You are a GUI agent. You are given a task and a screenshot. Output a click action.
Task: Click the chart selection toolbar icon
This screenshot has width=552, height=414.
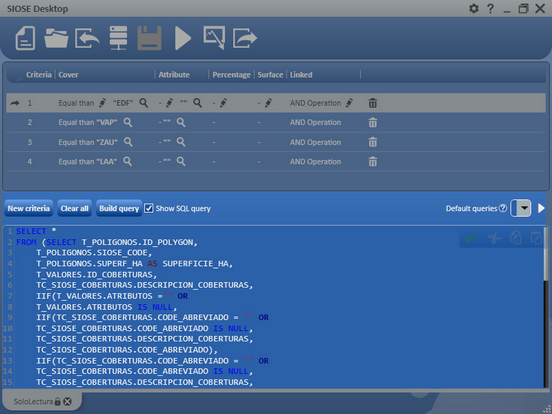(x=214, y=38)
